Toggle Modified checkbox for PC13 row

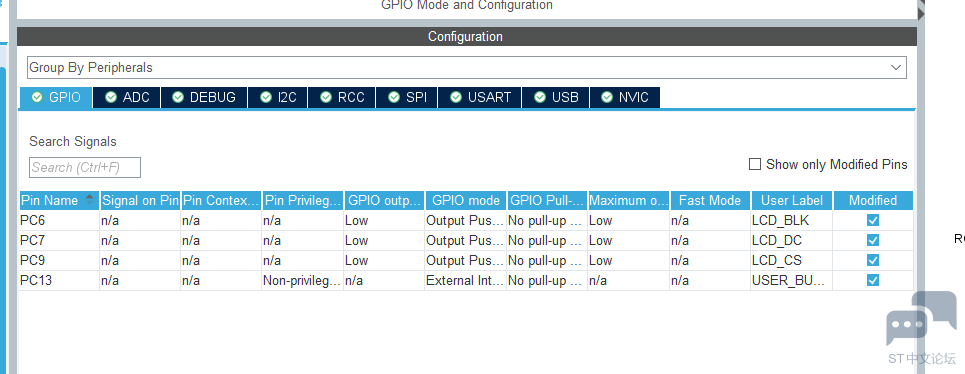(x=873, y=280)
